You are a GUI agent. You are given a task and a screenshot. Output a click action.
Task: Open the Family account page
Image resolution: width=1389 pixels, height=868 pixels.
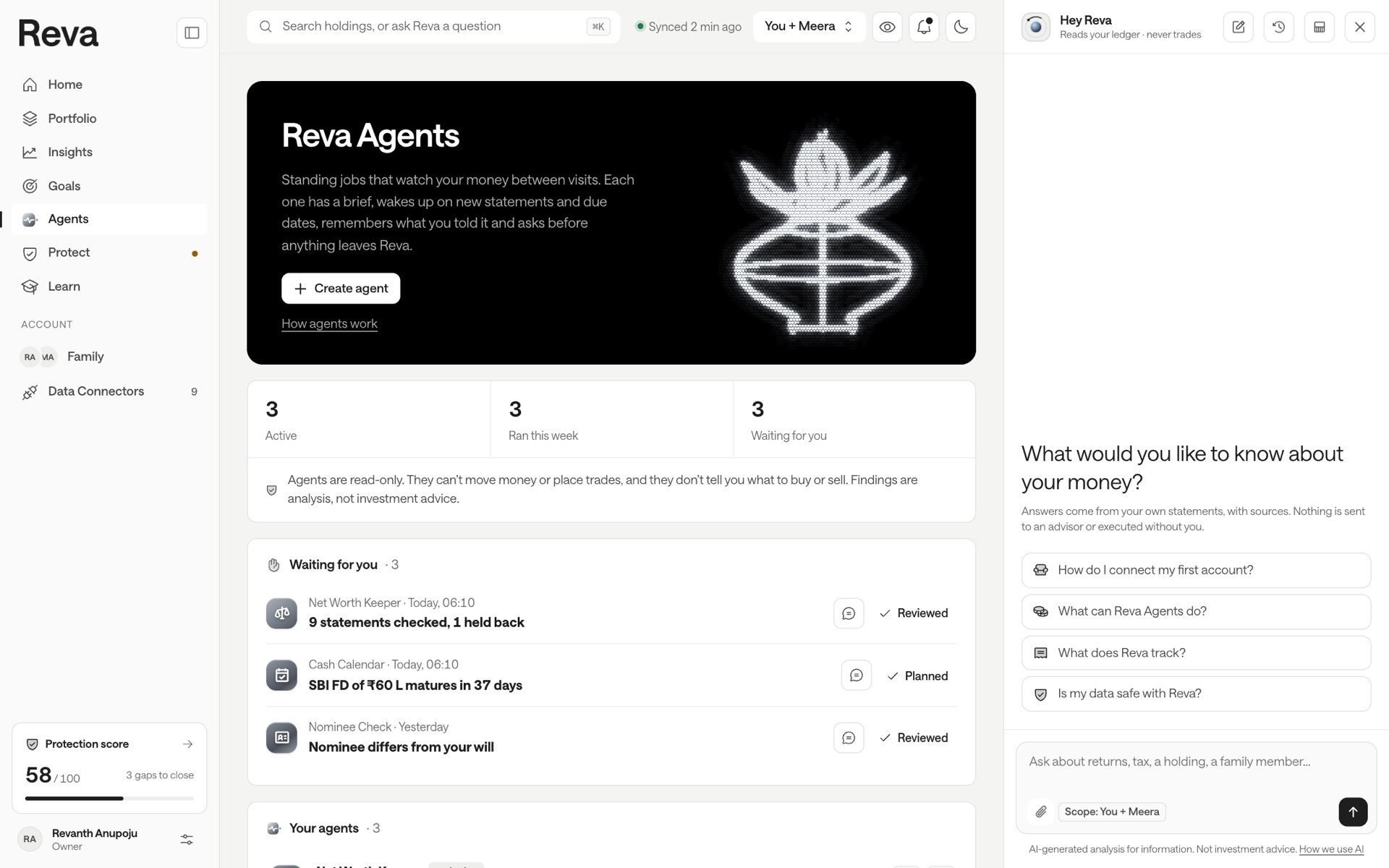coord(109,357)
